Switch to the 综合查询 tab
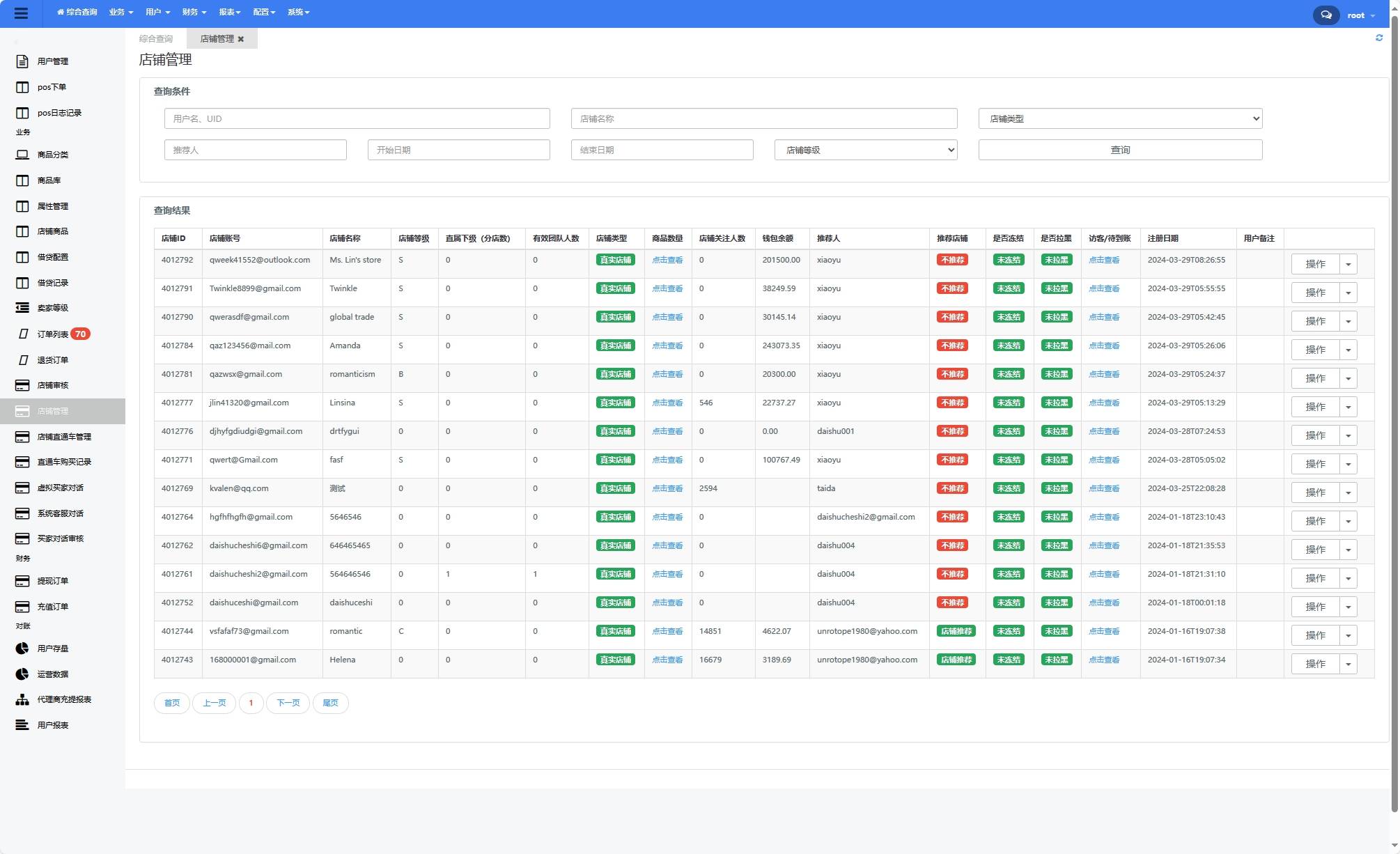 pos(155,38)
